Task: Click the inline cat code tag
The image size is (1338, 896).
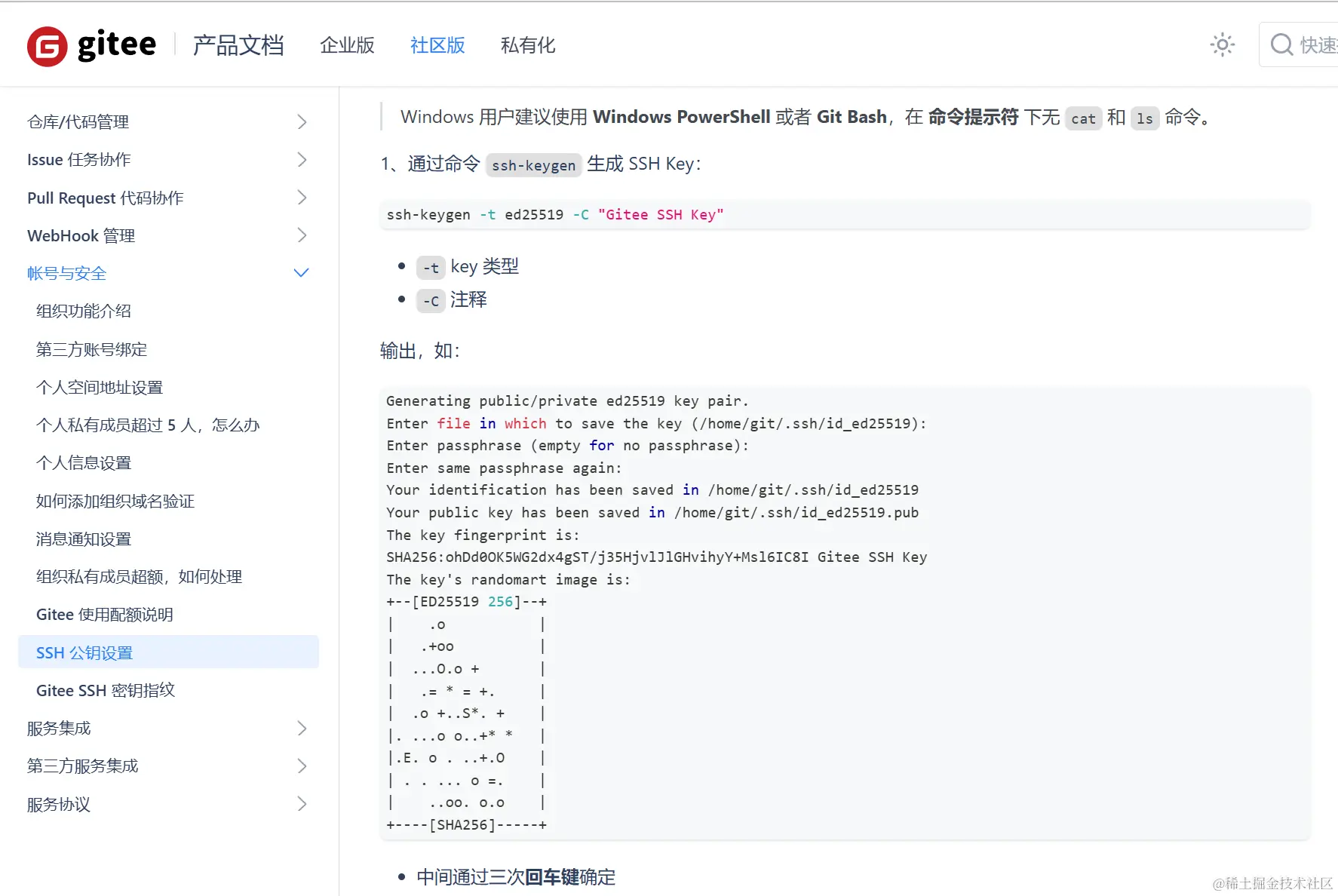Action: coord(1083,118)
